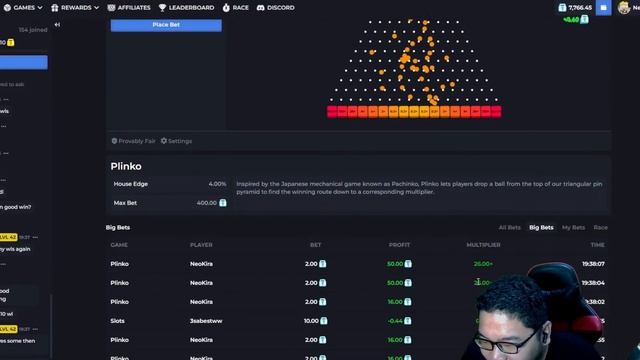Click the 25.00× multiplier in the 19:38:07 row
The image size is (640, 360).
point(483,264)
